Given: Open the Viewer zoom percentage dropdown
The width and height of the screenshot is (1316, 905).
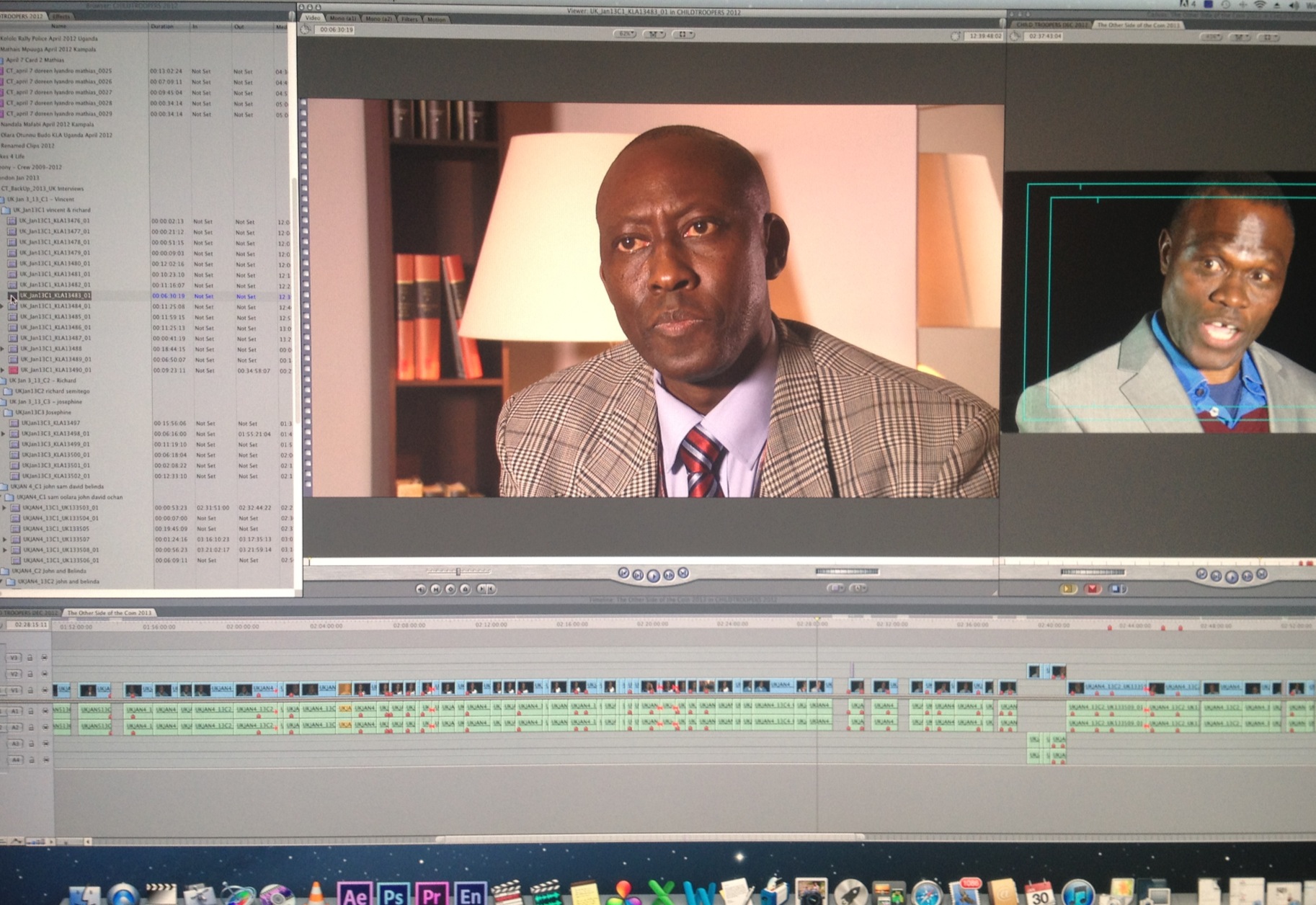Looking at the screenshot, I should tap(624, 34).
